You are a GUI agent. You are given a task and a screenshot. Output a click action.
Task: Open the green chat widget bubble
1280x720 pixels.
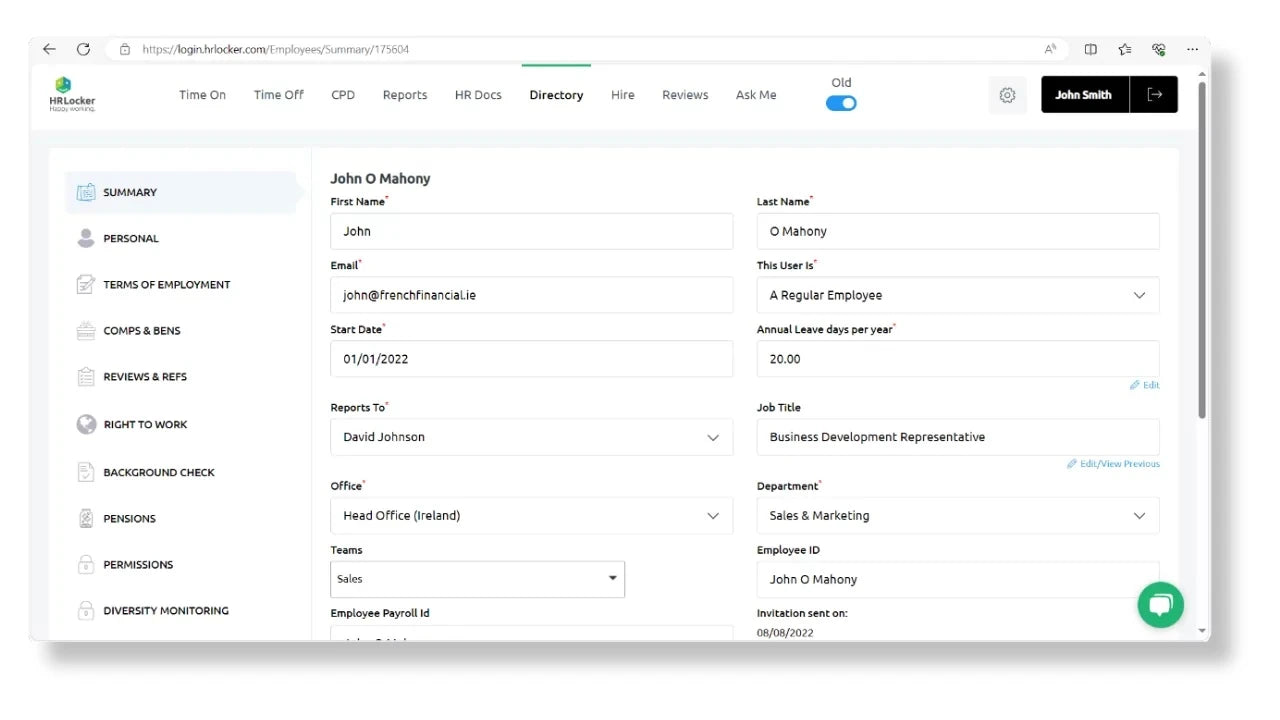[x=1160, y=605]
